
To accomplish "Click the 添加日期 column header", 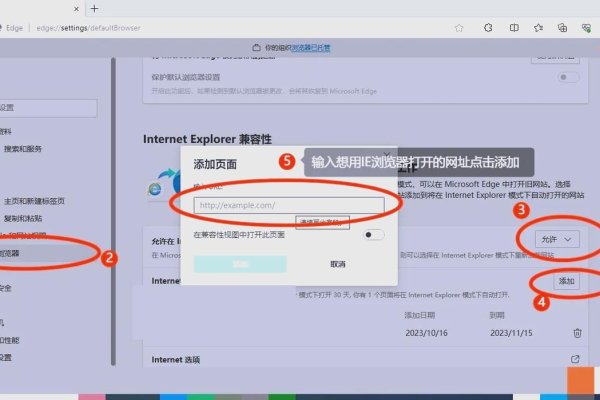I will pyautogui.click(x=420, y=315).
